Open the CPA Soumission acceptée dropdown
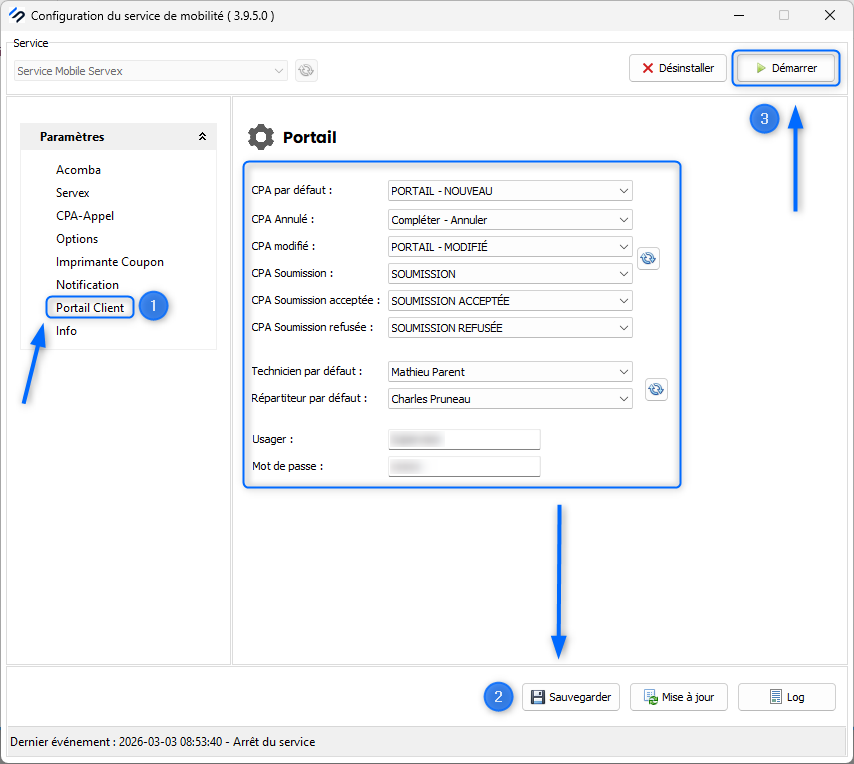This screenshot has height=764, width=854. [510, 301]
